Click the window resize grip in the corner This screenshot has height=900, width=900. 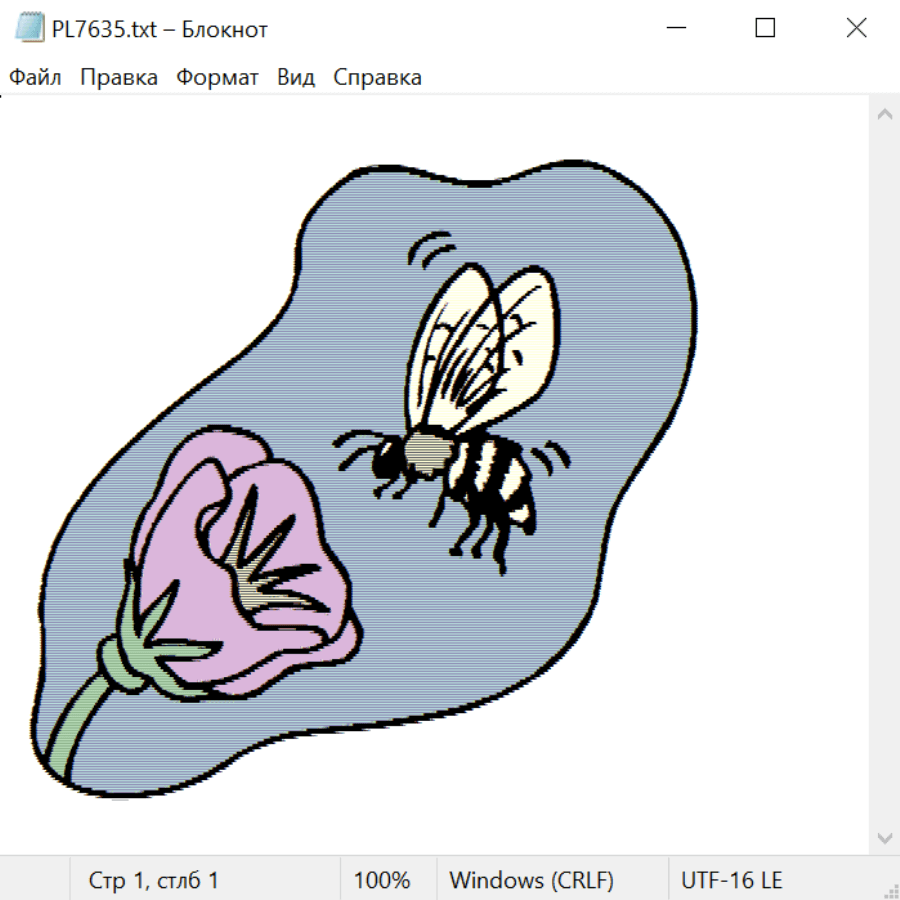point(890,890)
